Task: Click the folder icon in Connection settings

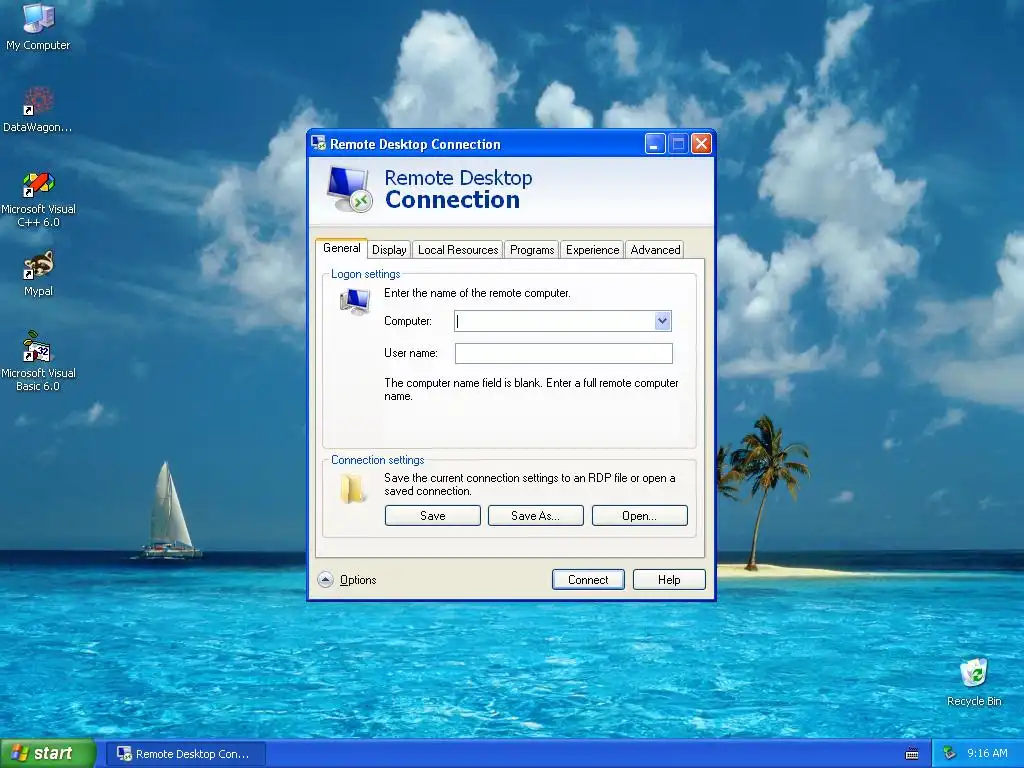Action: 352,488
